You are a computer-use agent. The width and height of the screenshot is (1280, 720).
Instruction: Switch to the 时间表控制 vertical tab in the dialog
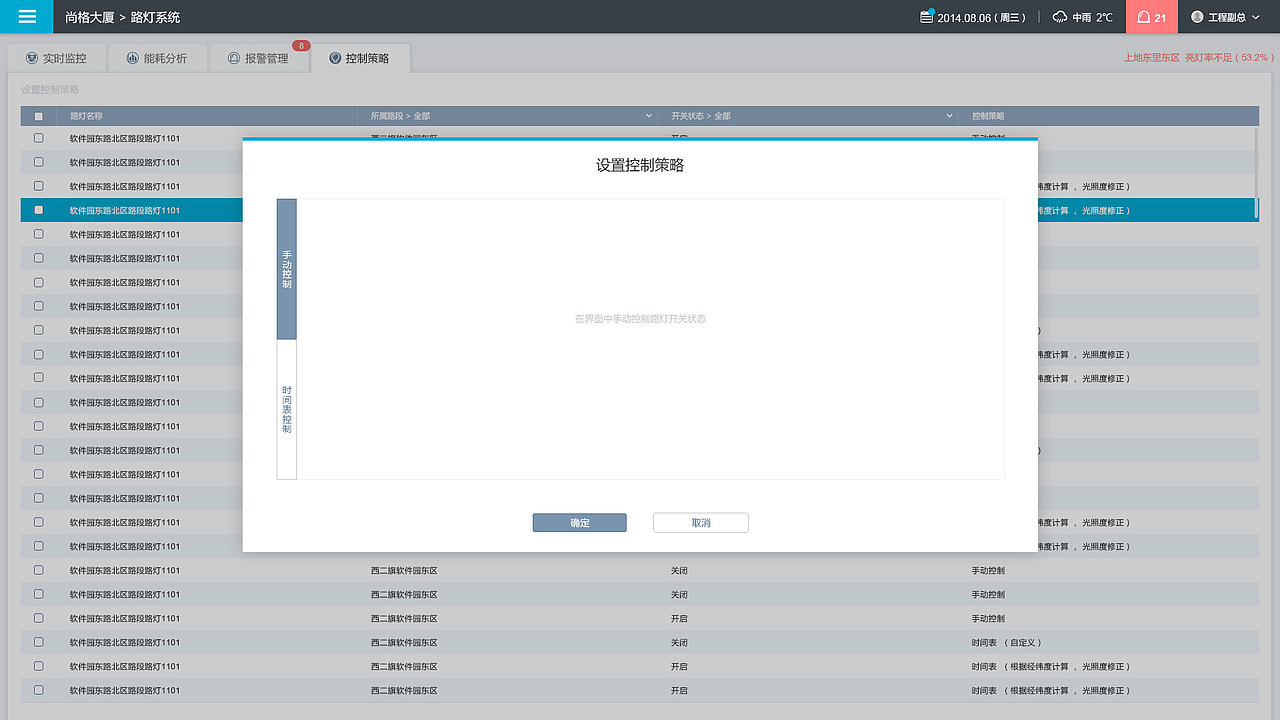pyautogui.click(x=287, y=410)
